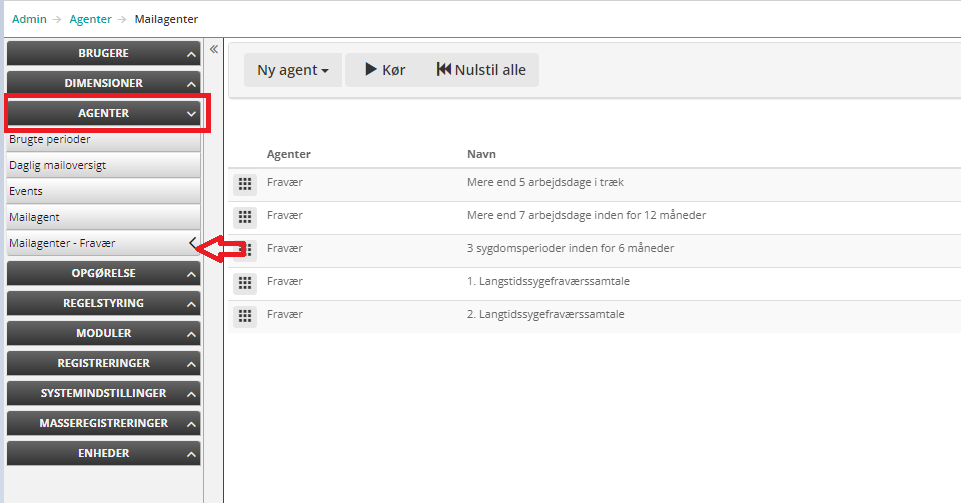The height and width of the screenshot is (503, 961).
Task: Select Events in the sidebar
Action: tap(26, 191)
